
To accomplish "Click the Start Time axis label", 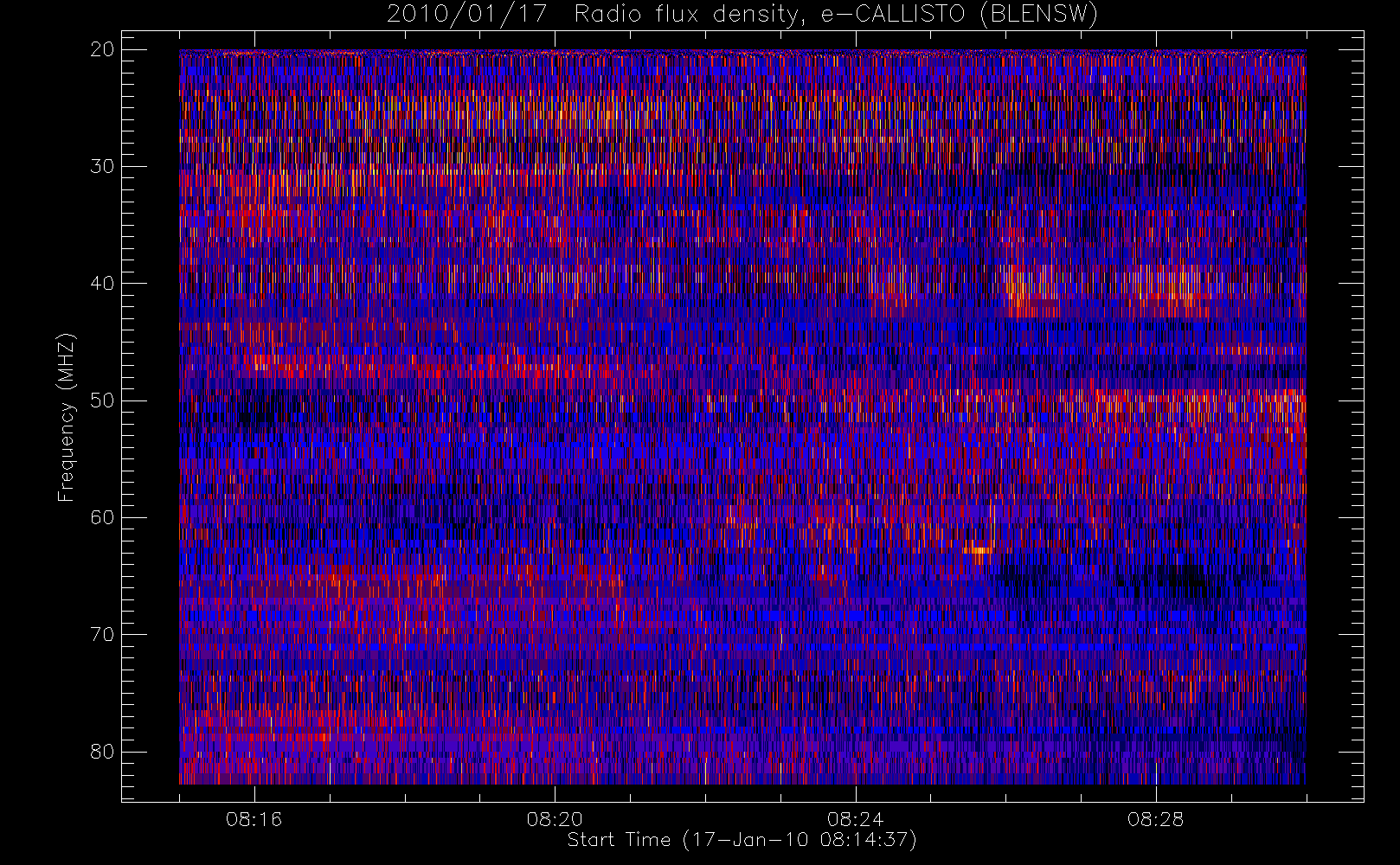I will click(x=742, y=840).
